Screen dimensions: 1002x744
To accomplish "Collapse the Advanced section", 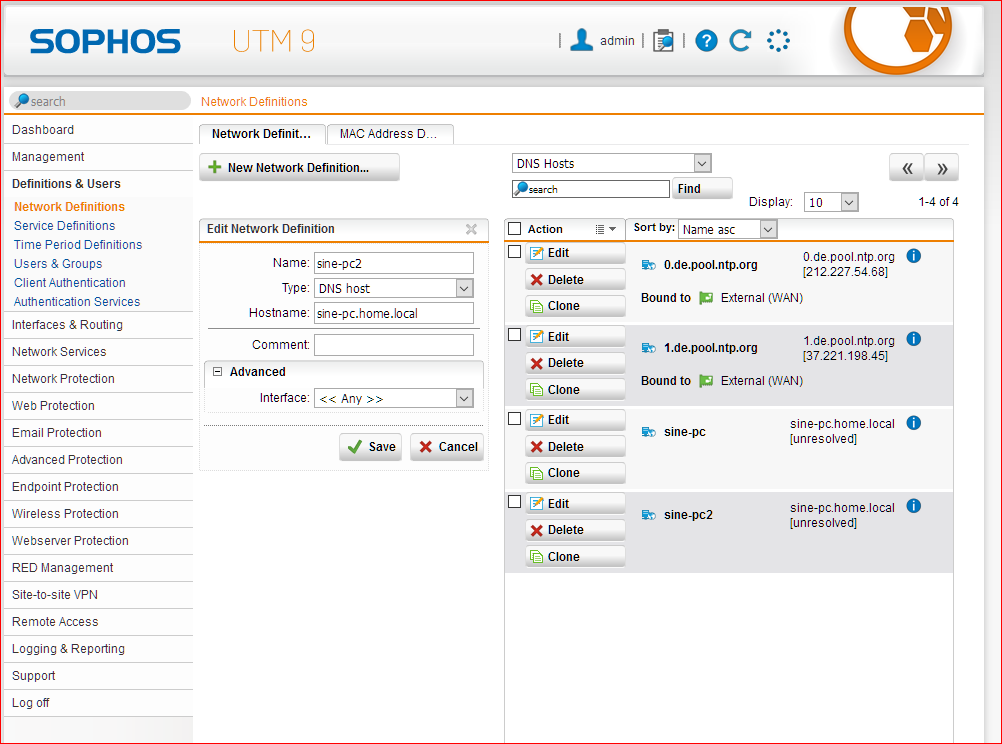I will 217,372.
